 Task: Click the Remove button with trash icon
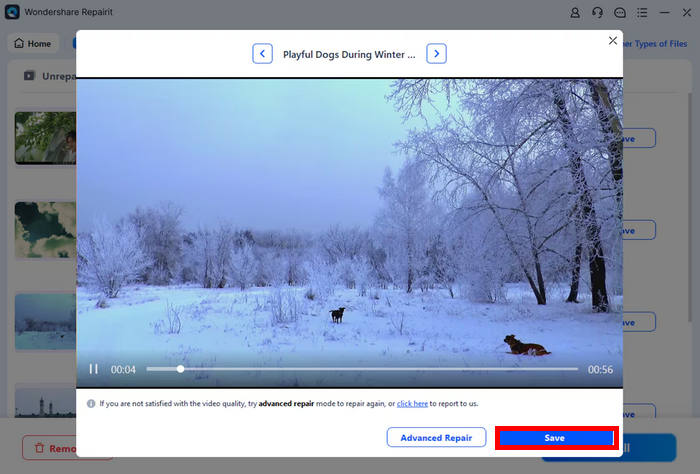point(50,448)
